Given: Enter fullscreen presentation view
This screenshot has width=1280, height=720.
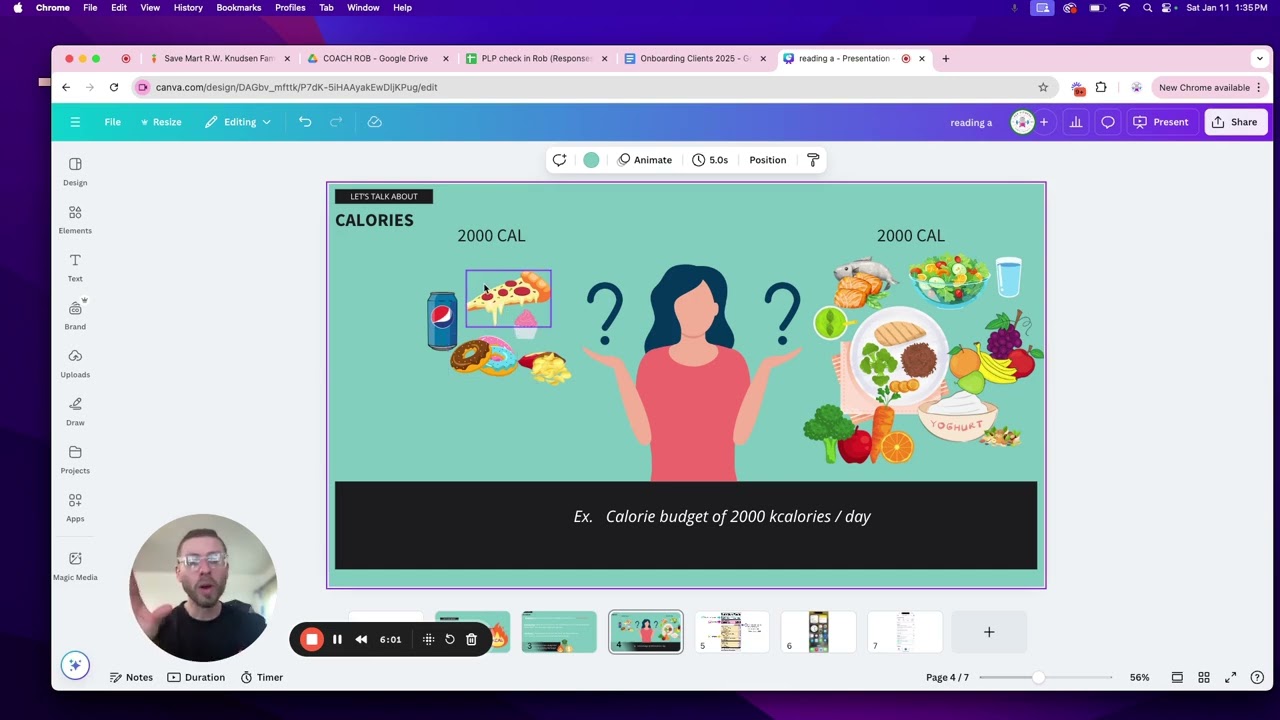Looking at the screenshot, I should click(x=1231, y=677).
